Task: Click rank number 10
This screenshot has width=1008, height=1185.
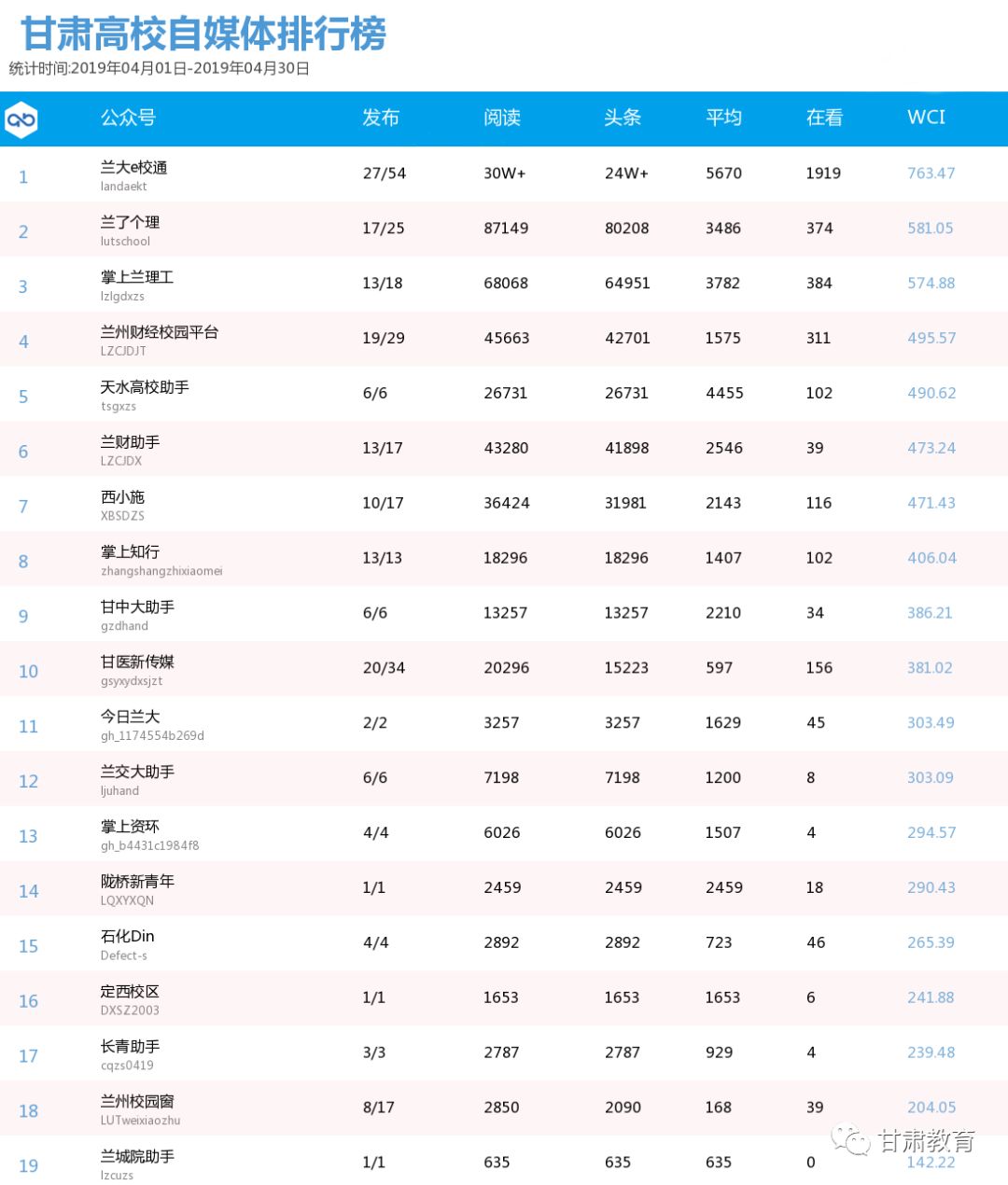Action: [x=29, y=672]
